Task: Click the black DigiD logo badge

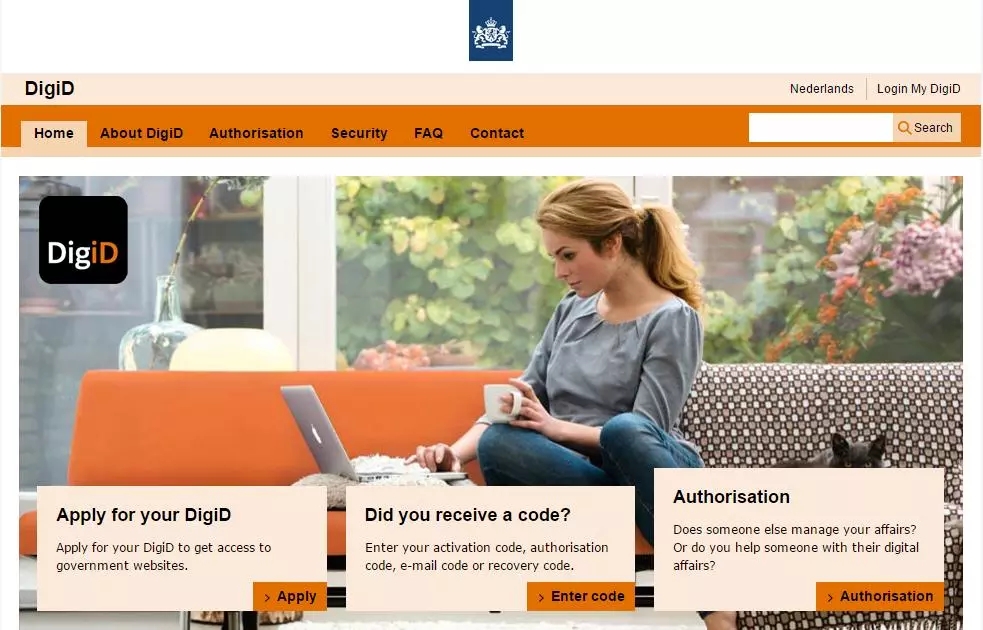Action: coord(83,240)
